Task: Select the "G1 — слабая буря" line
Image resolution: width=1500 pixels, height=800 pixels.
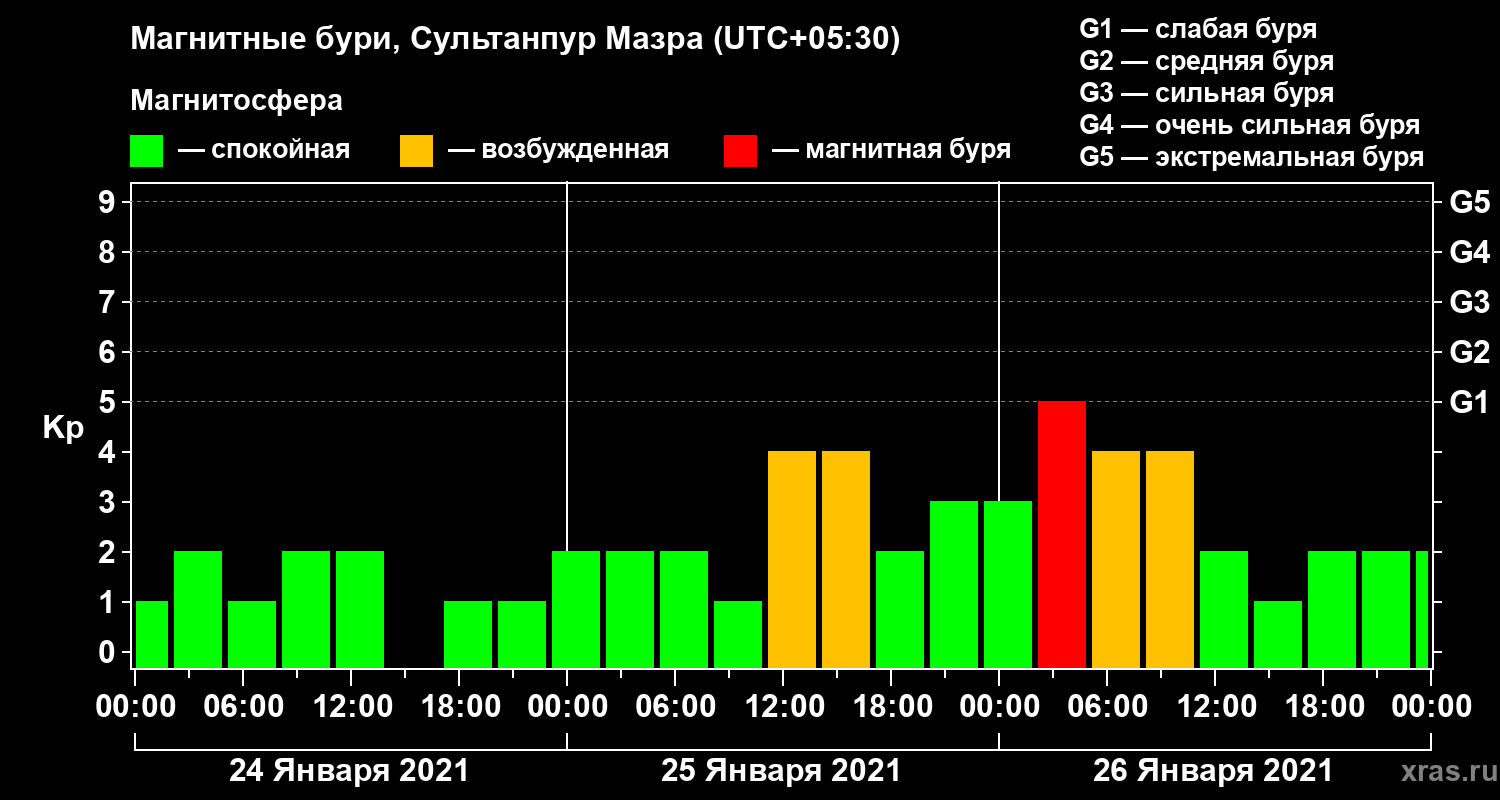Action: 1198,28
